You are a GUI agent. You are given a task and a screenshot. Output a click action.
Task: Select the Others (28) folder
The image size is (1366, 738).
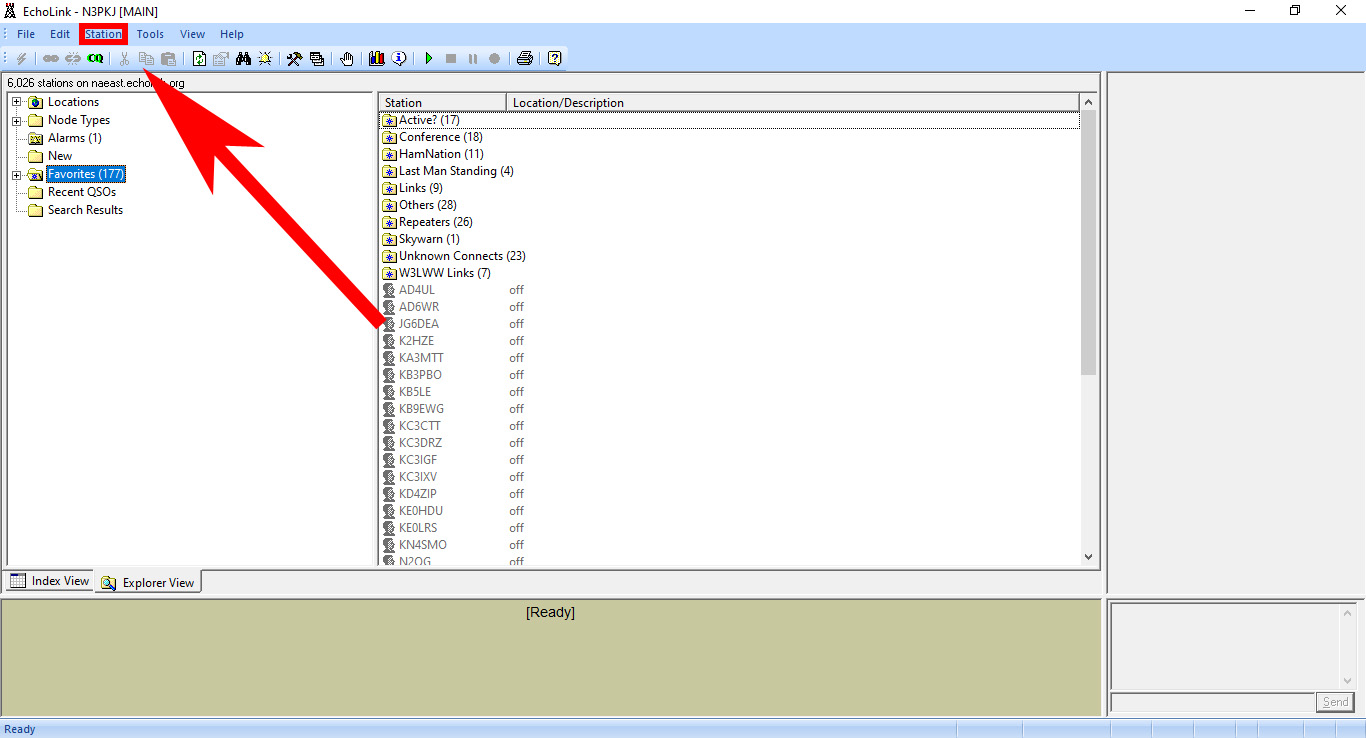tap(428, 205)
